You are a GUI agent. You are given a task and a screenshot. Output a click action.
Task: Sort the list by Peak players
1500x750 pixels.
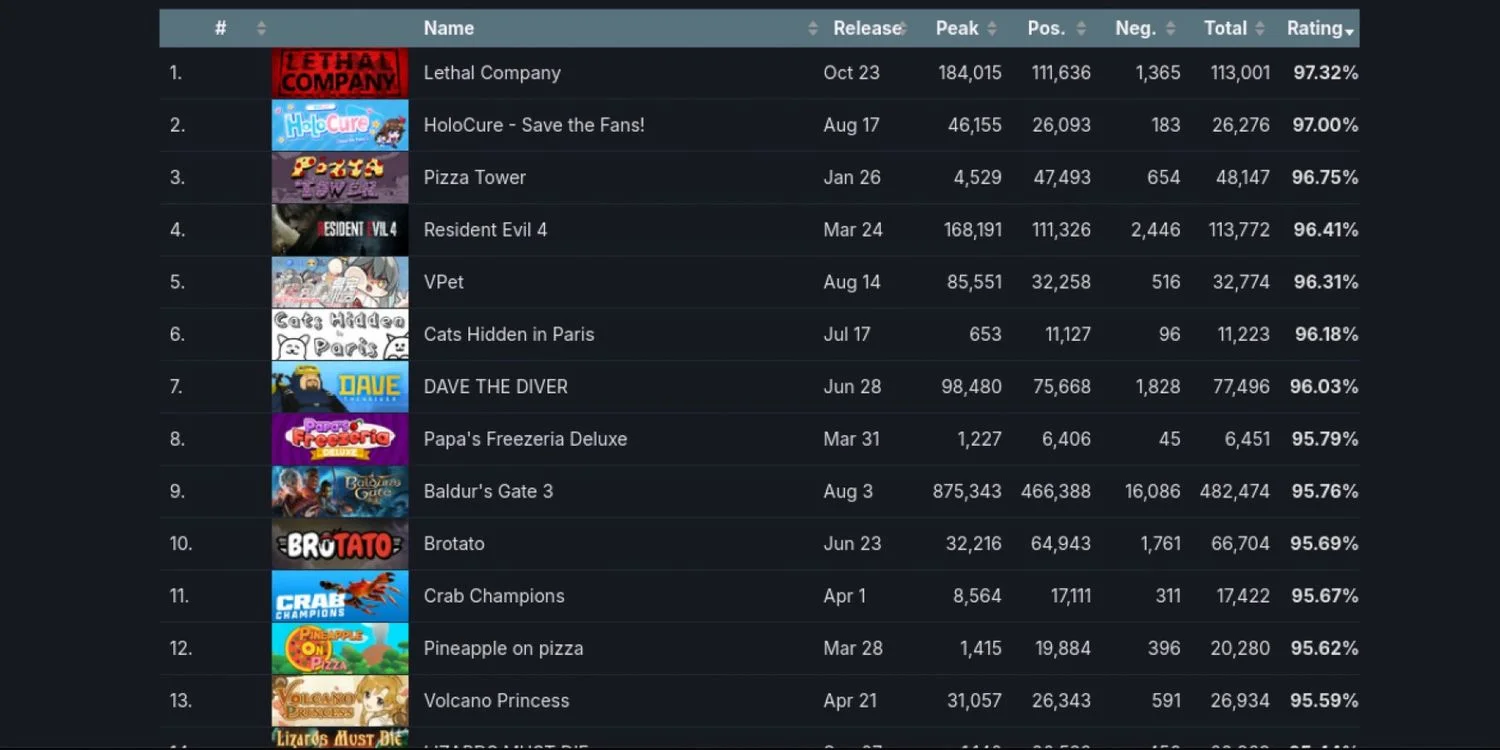coord(957,28)
